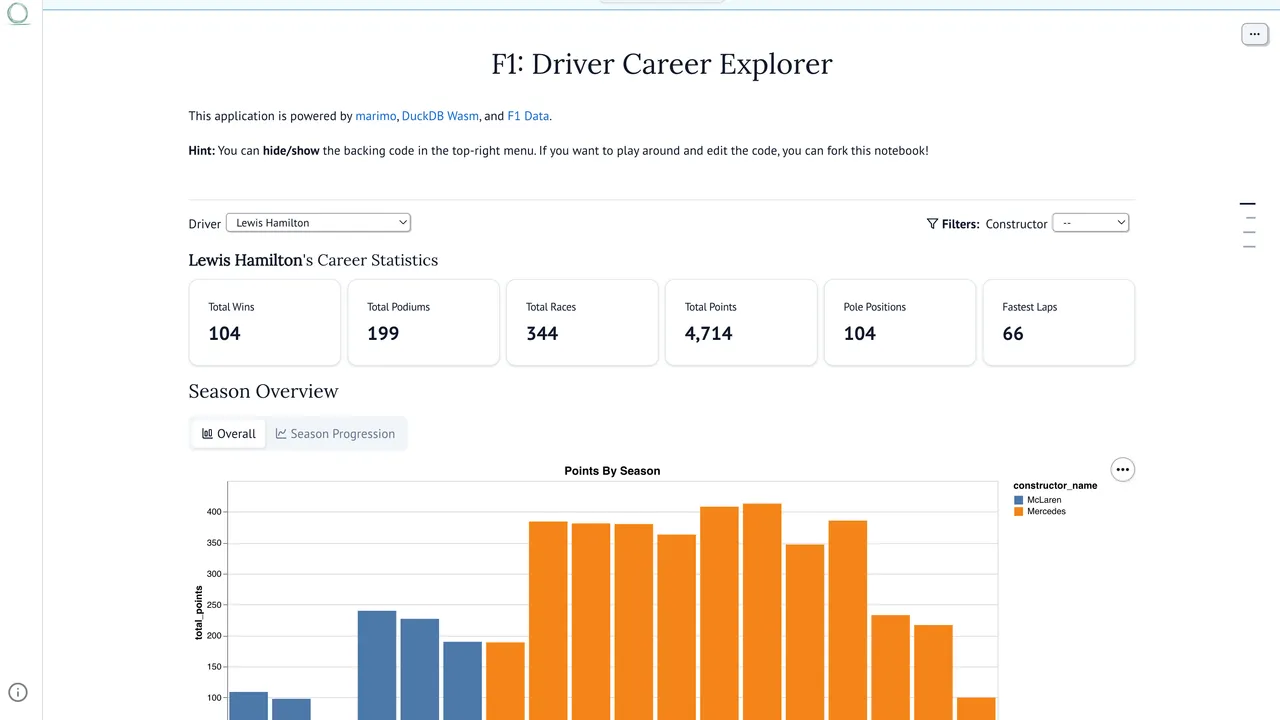Viewport: 1280px width, 720px height.
Task: Open the chart actions ellipsis menu
Action: click(1123, 470)
